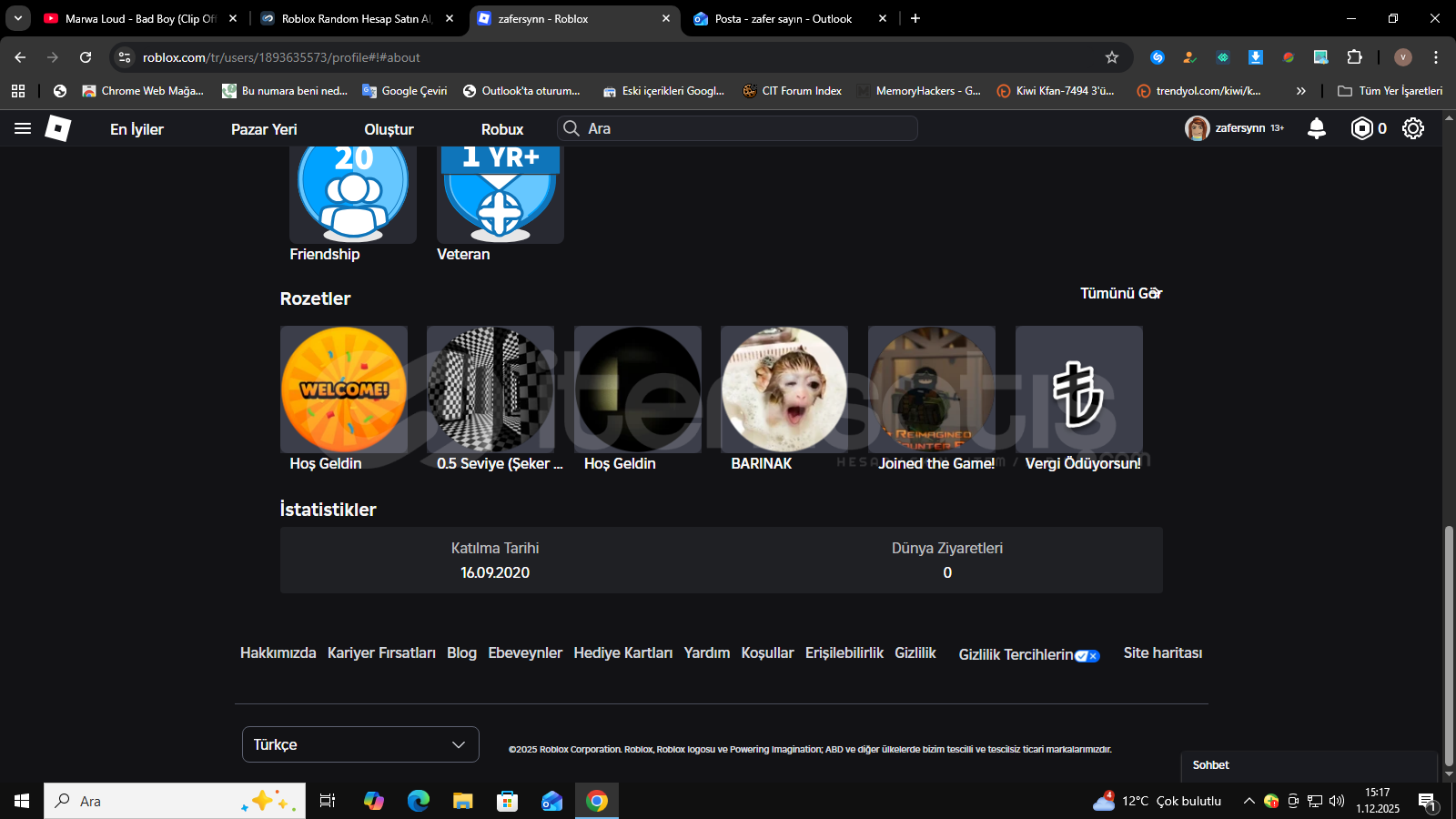Viewport: 1456px width, 819px height.
Task: Open the Roblox notifications bell
Action: point(1316,128)
